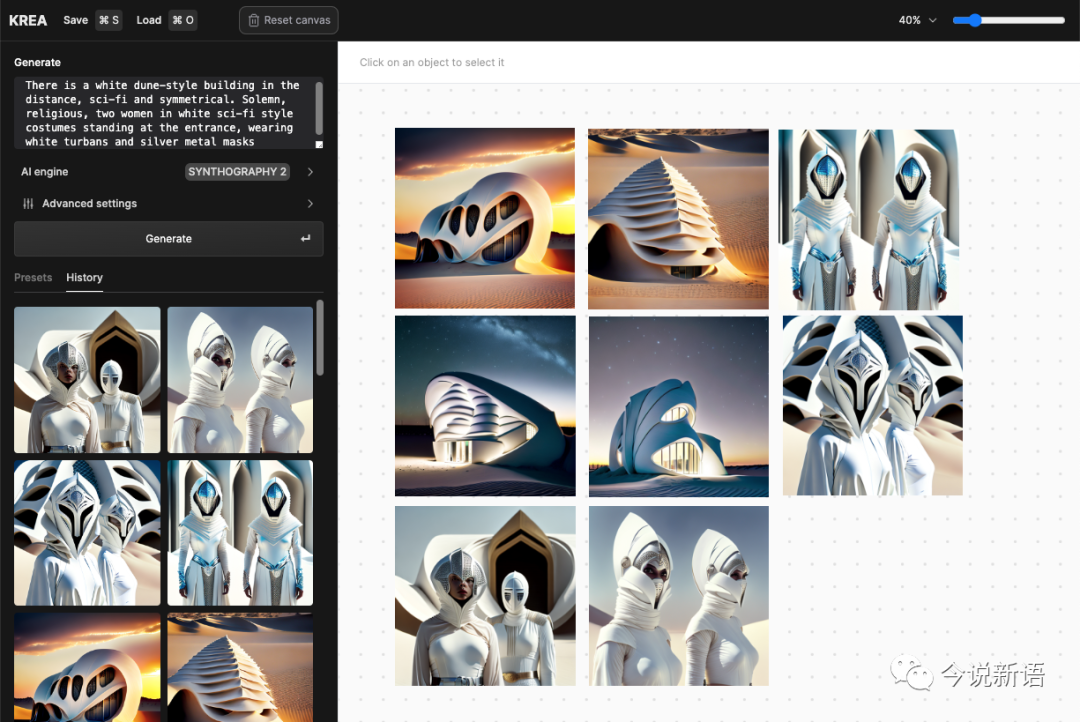Open Advanced settings
This screenshot has width=1080, height=722.
(169, 203)
